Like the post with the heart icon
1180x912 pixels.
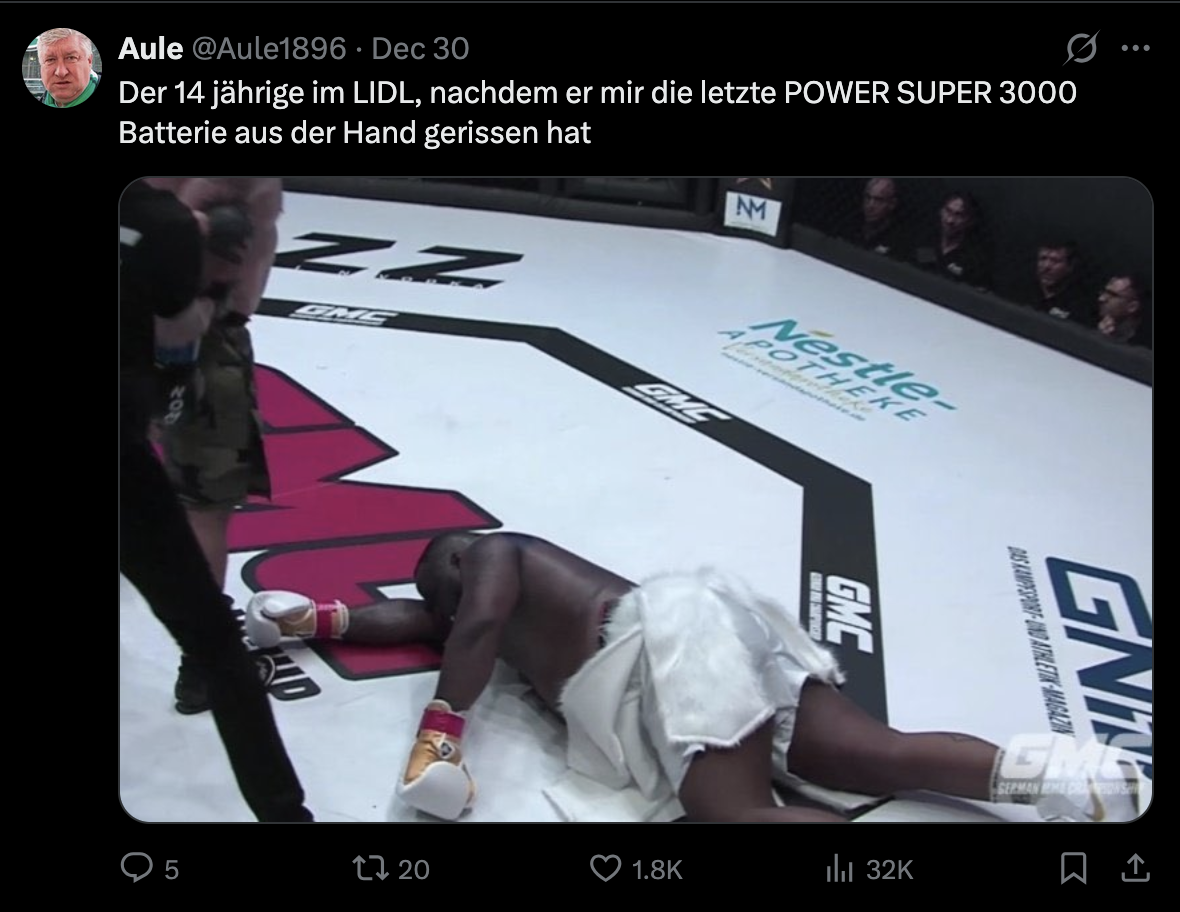pos(605,868)
